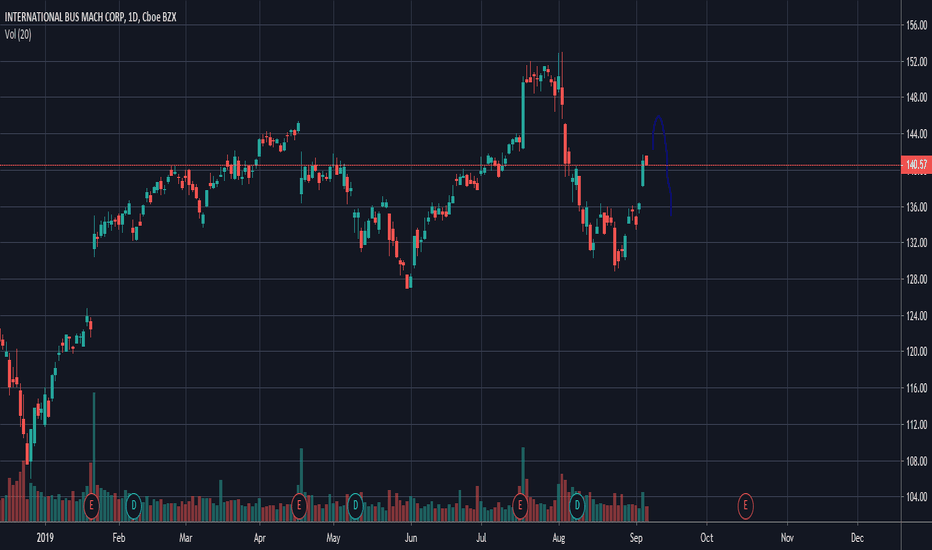This screenshot has height=550, width=932.
Task: Click the 148.00 price axis label
Action: [917, 98]
